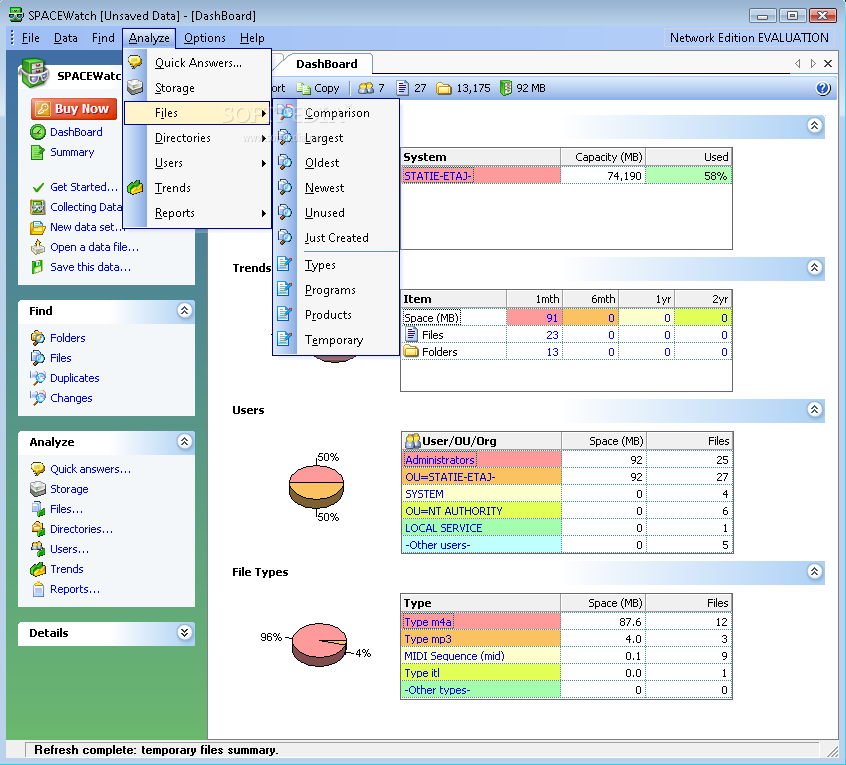Click the Help menu
This screenshot has width=846, height=765.
252,38
